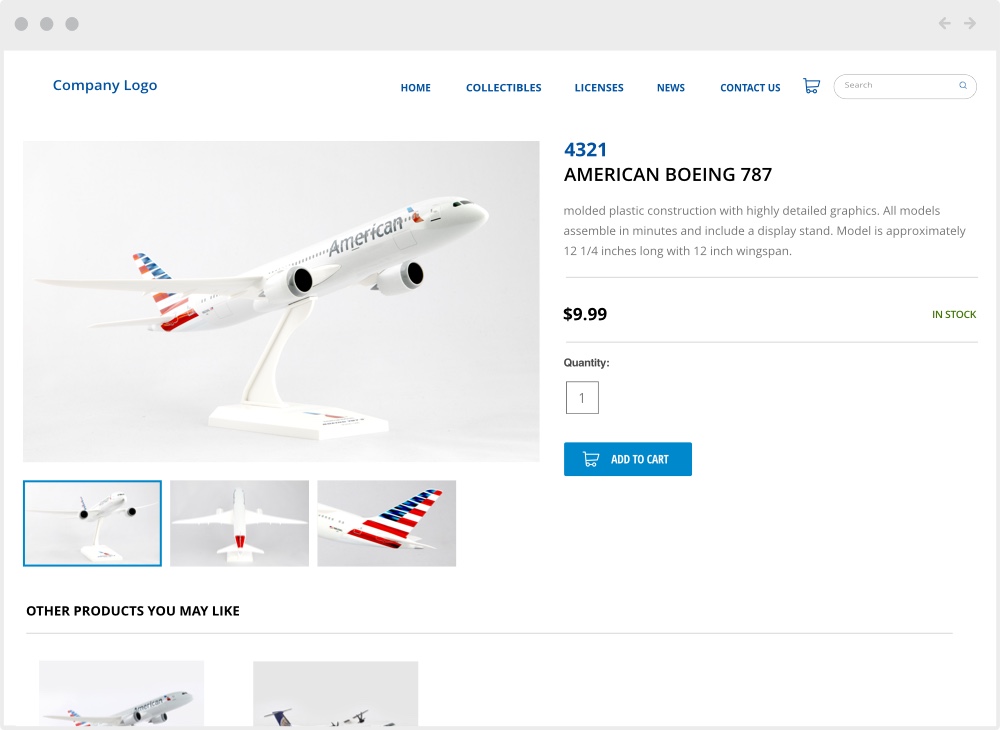Go to the Home menu item
Image resolution: width=1000 pixels, height=730 pixels.
(415, 88)
